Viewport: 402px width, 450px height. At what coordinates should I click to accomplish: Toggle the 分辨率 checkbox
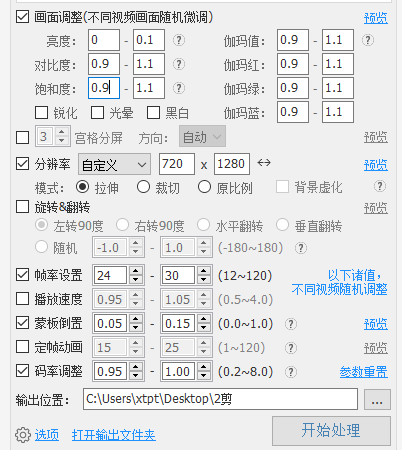22,164
